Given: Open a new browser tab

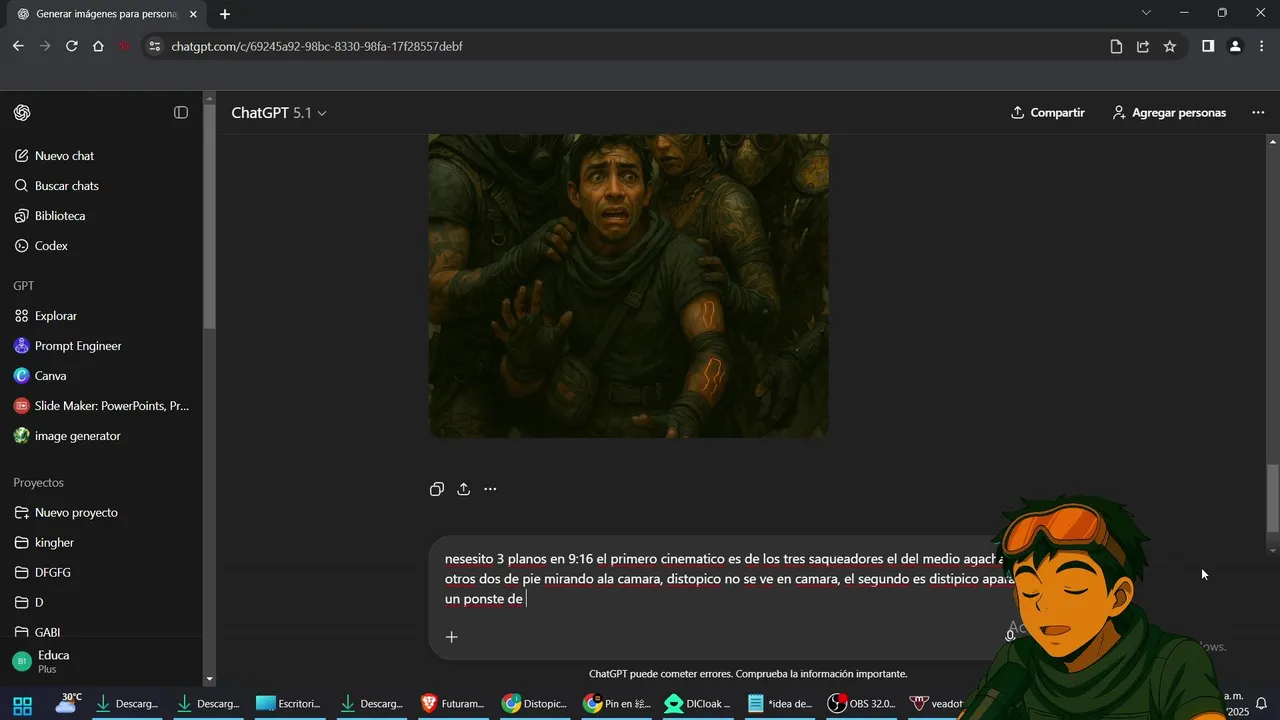Looking at the screenshot, I should pyautogui.click(x=225, y=14).
